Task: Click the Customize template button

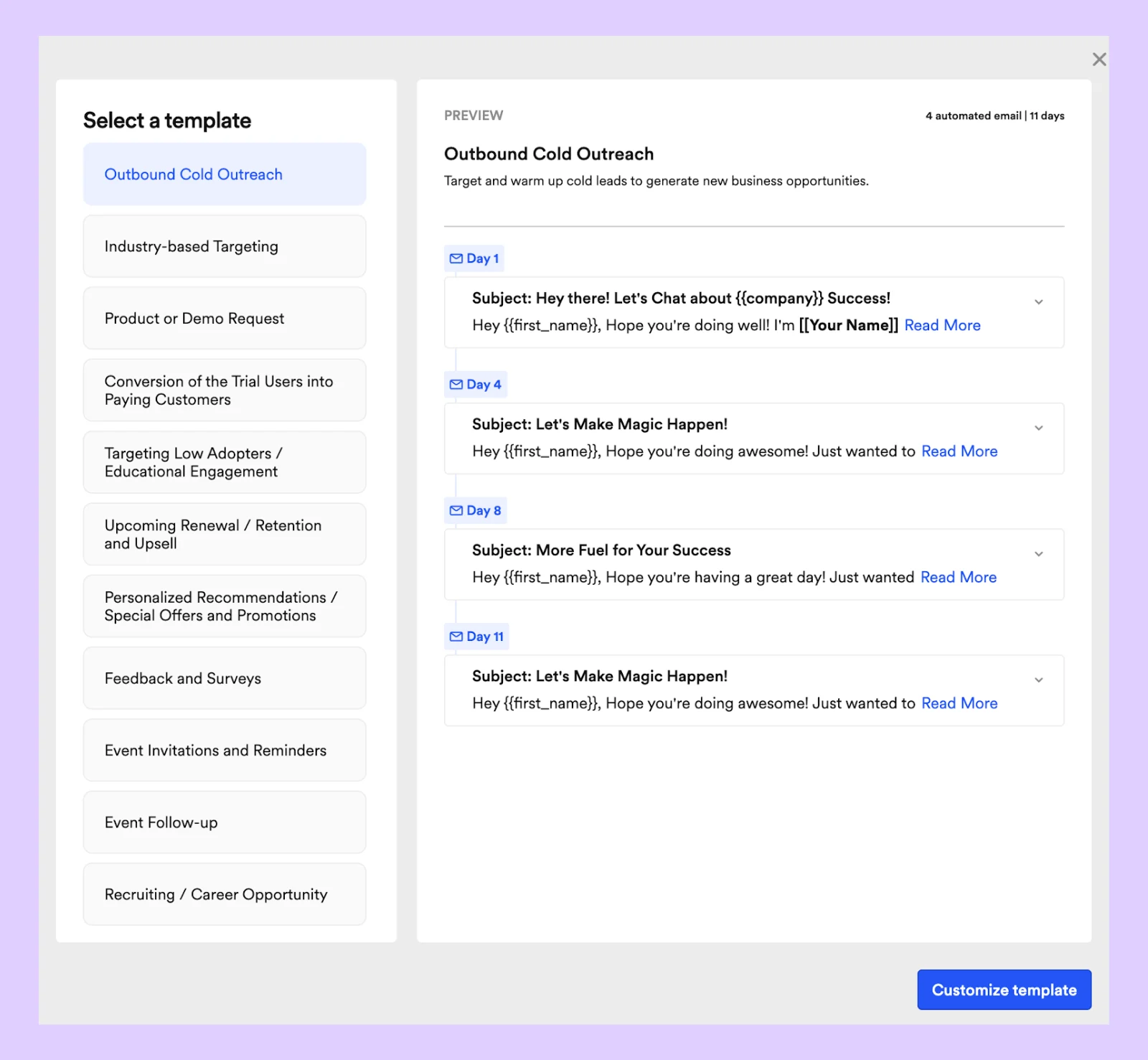Action: [x=1004, y=990]
